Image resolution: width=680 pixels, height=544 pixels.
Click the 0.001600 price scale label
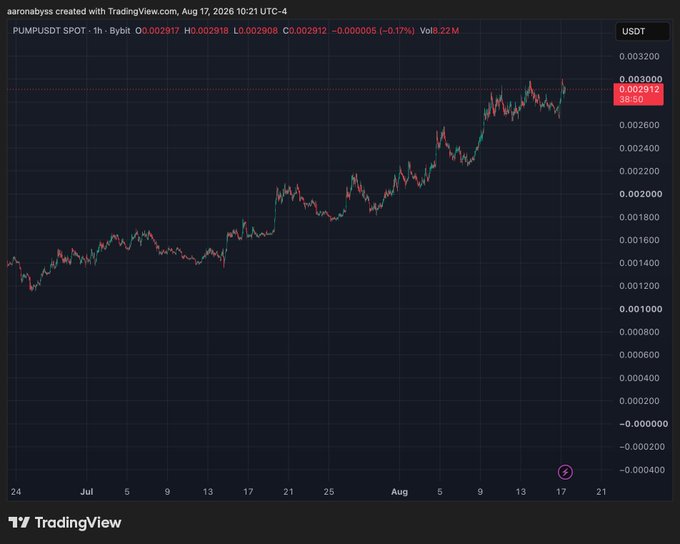click(639, 240)
